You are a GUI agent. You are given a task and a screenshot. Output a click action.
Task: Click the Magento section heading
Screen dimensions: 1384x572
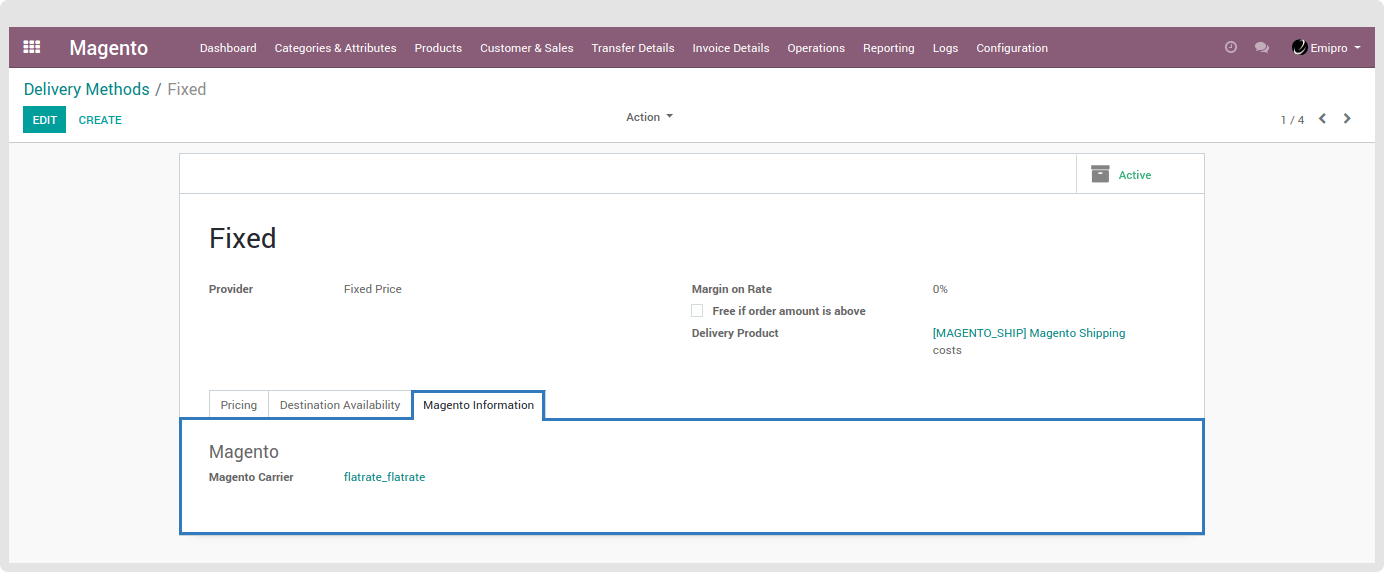pos(244,452)
